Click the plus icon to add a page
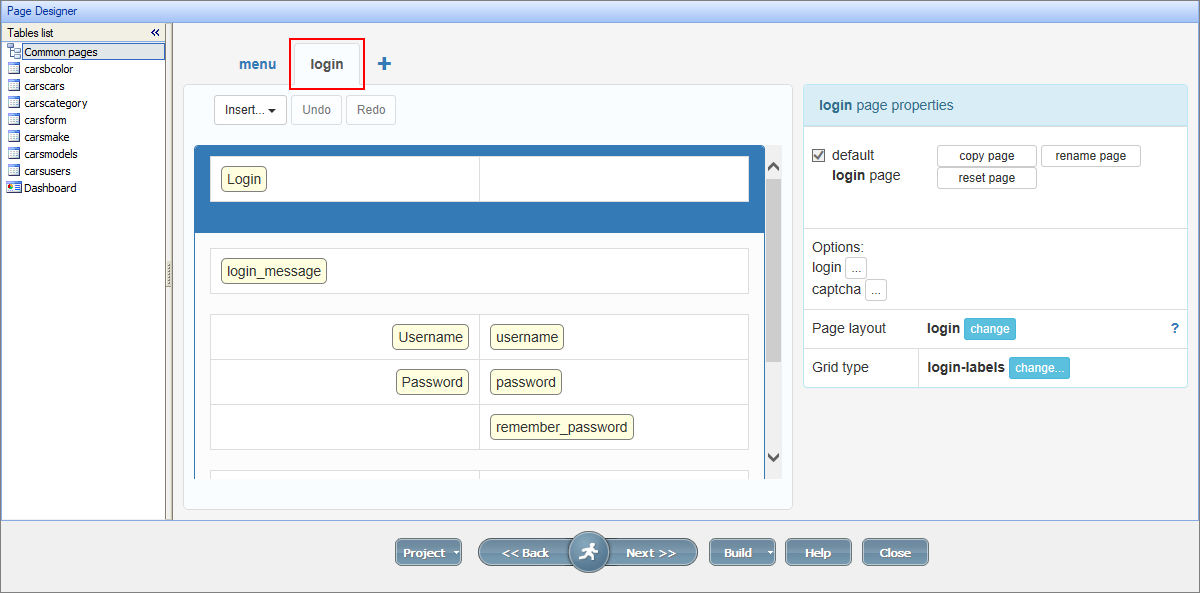The width and height of the screenshot is (1200, 593). (x=384, y=62)
